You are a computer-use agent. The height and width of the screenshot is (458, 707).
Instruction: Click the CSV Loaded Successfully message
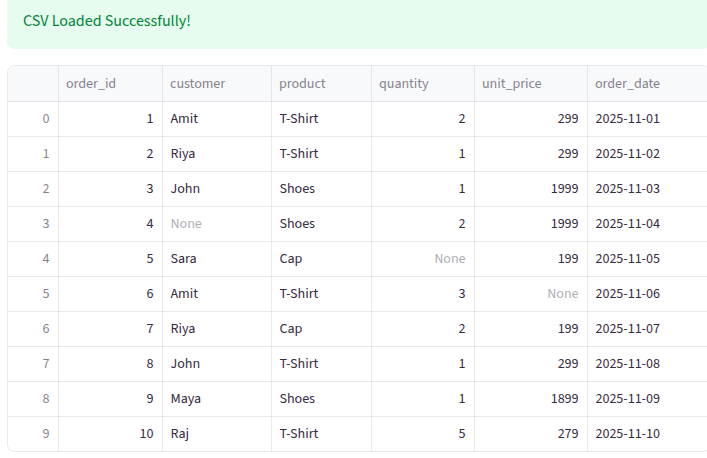click(107, 21)
